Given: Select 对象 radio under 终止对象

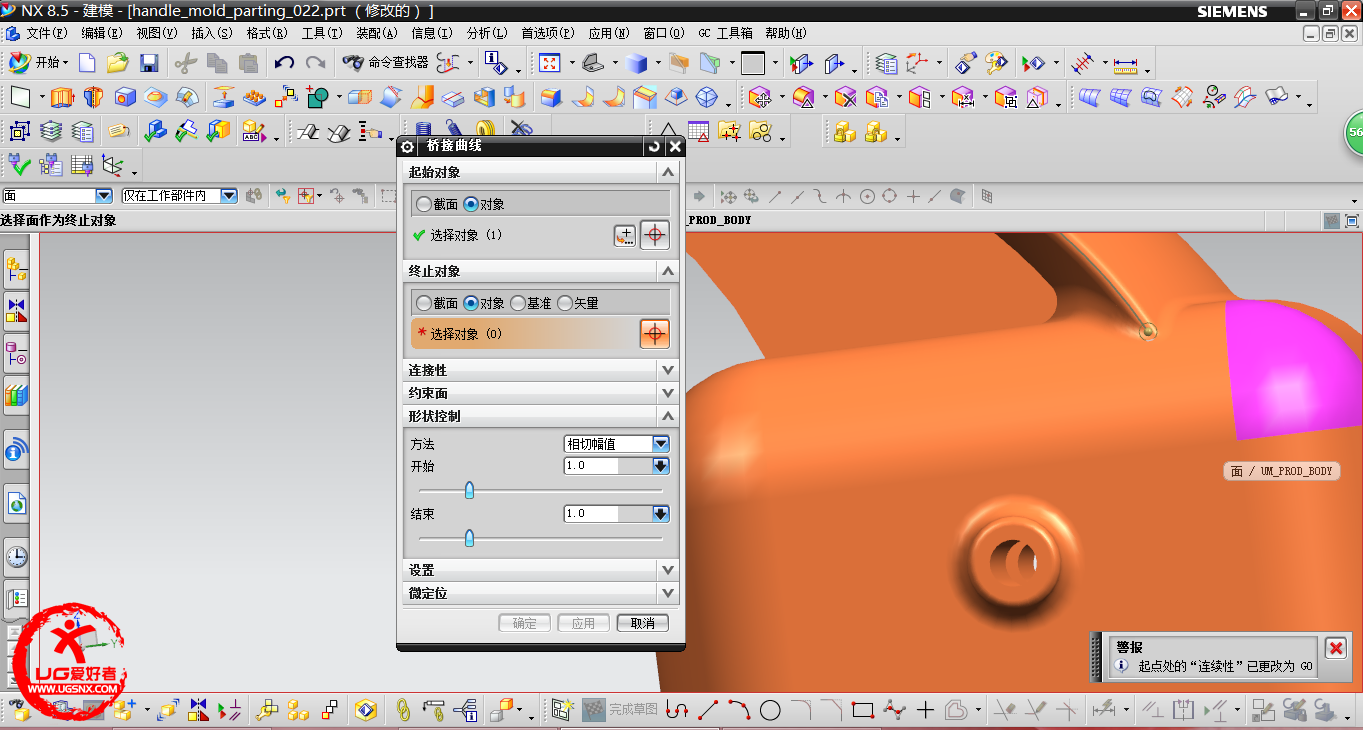Looking at the screenshot, I should 471,303.
